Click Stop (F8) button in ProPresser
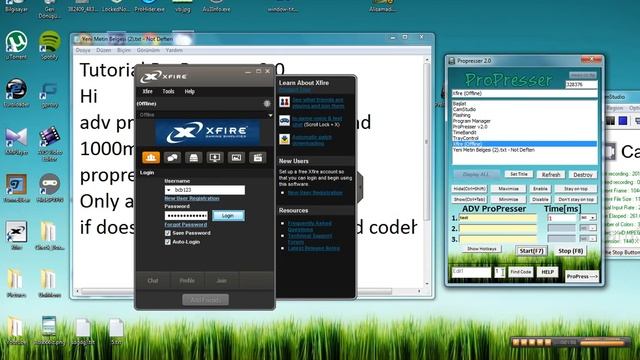This screenshot has width=640, height=360. (571, 251)
